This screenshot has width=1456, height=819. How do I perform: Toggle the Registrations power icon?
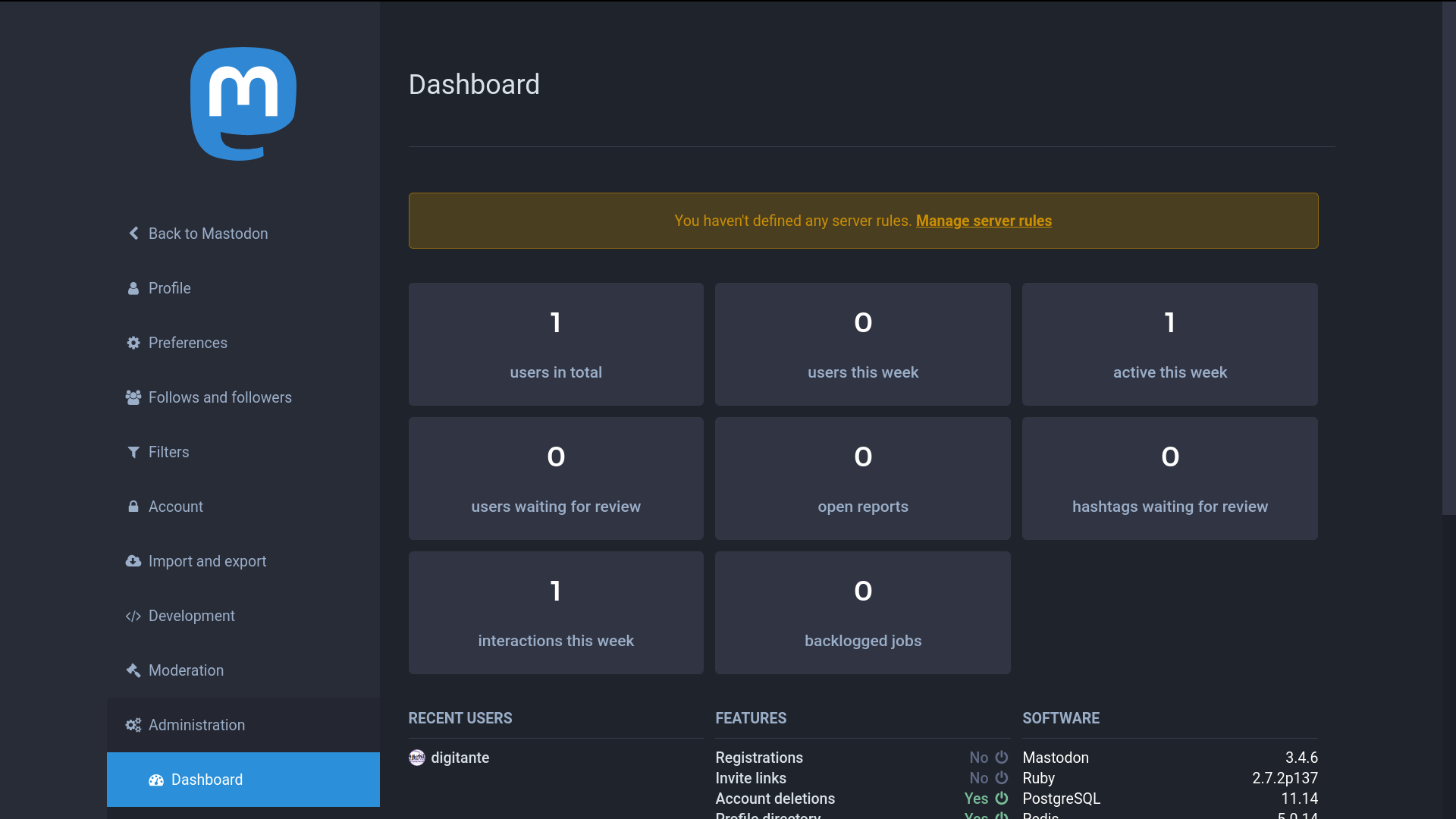tap(1002, 758)
